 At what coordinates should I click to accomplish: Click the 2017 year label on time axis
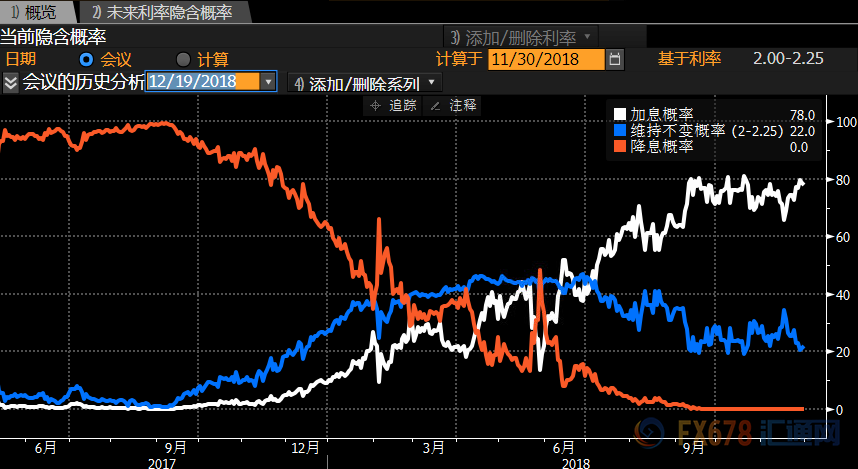[162, 463]
